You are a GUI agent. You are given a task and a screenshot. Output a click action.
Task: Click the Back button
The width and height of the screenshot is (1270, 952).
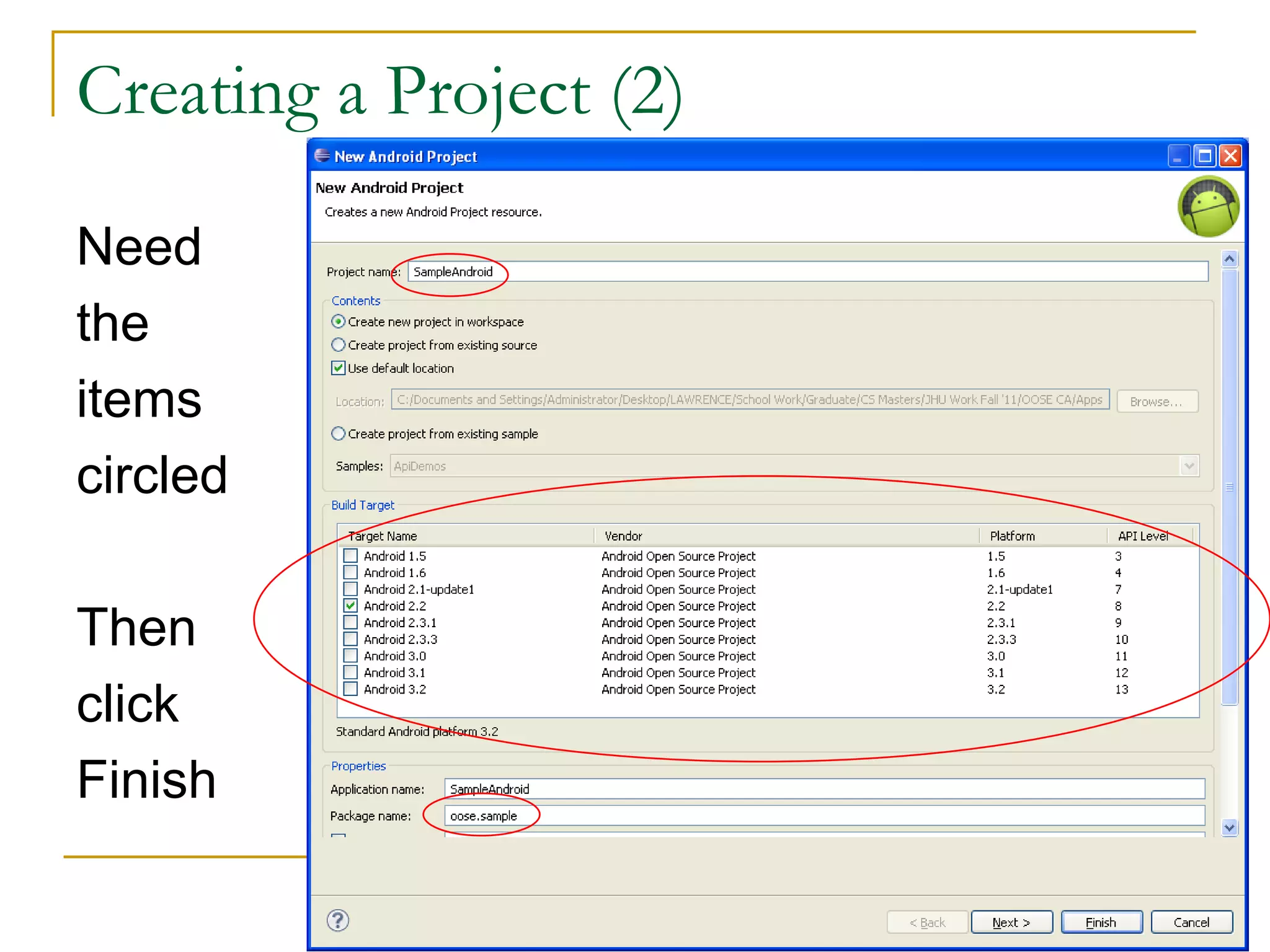928,922
